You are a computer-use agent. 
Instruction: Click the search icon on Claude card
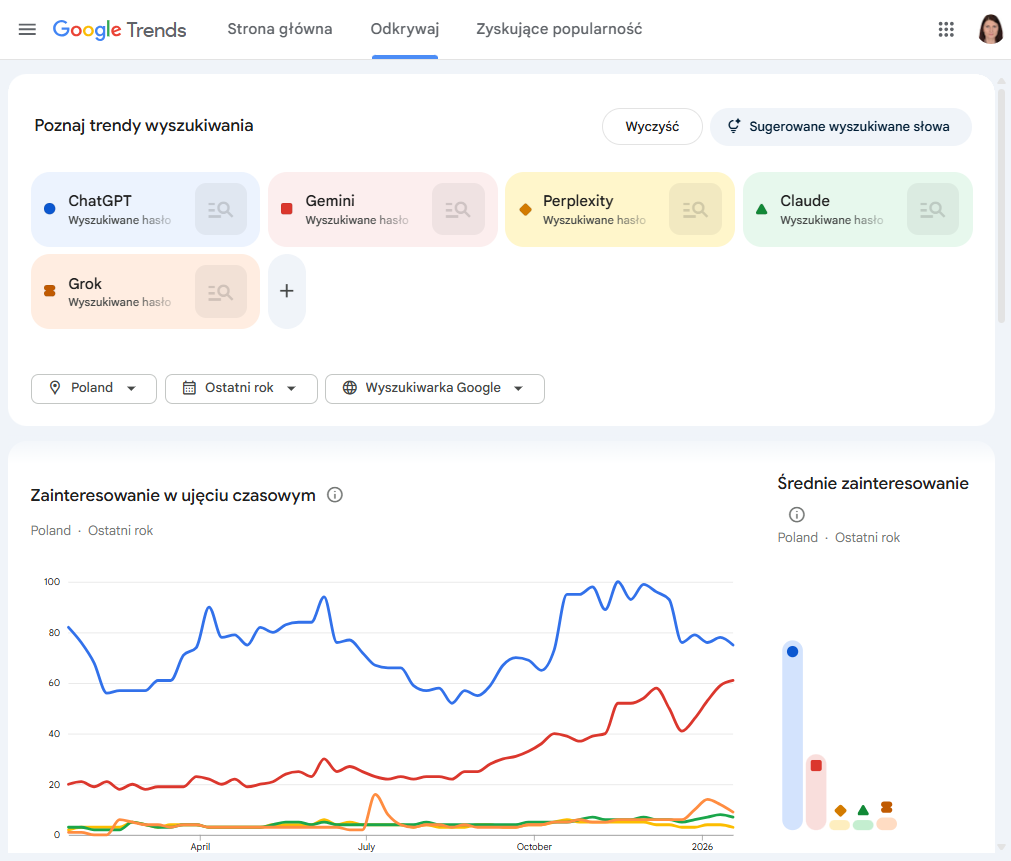click(933, 209)
